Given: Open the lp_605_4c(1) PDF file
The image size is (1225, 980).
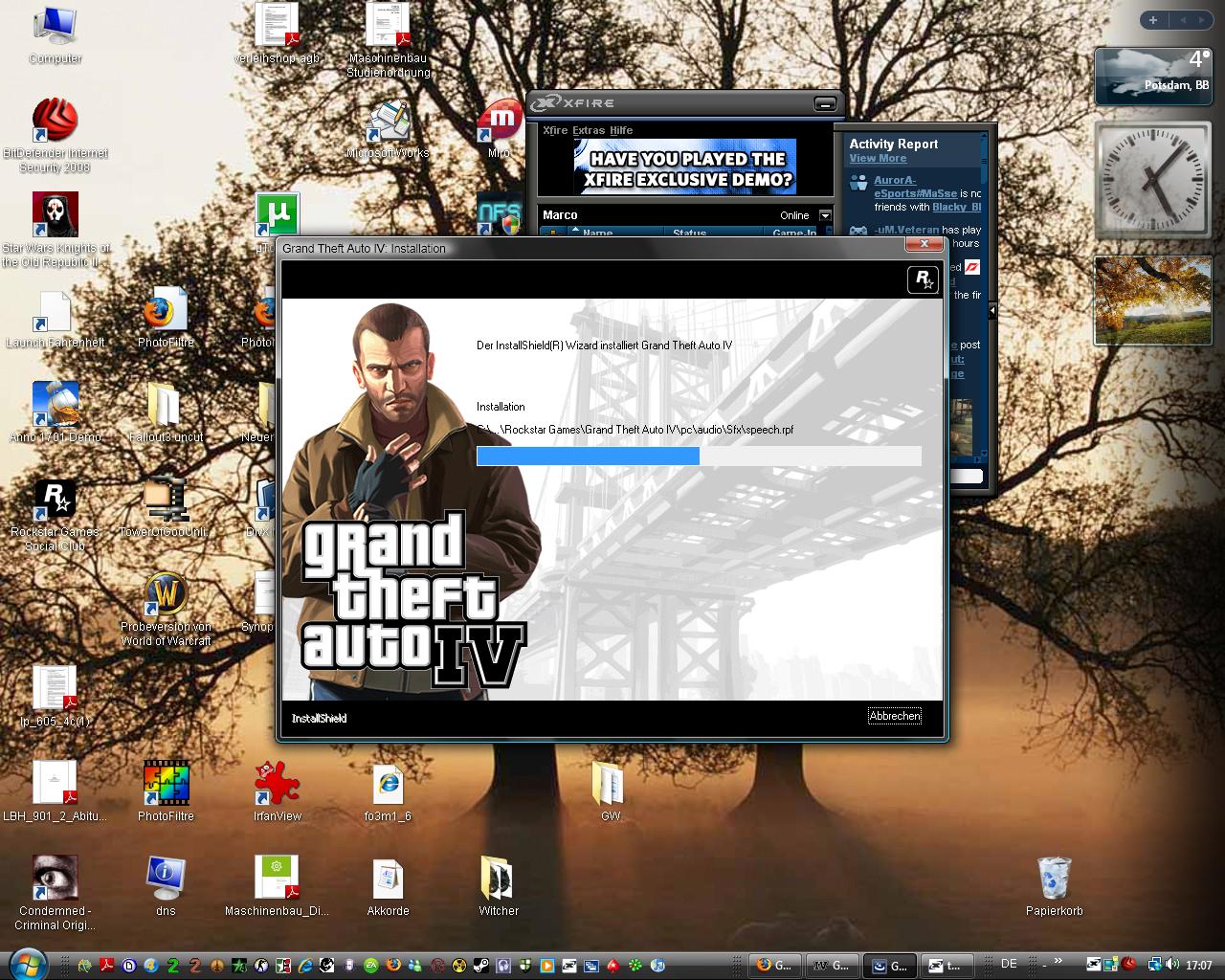Looking at the screenshot, I should click(56, 698).
